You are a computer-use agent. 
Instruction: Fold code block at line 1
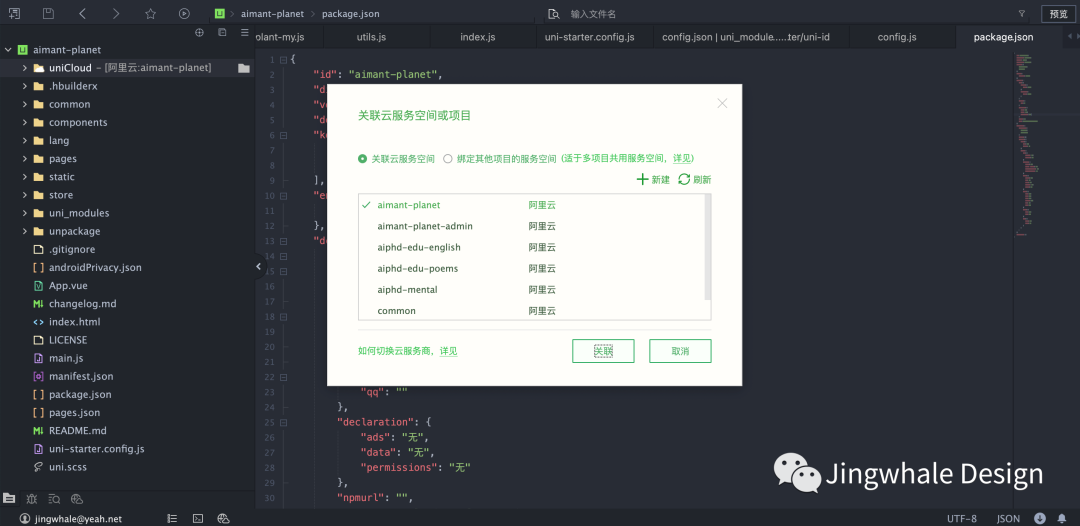click(x=282, y=60)
